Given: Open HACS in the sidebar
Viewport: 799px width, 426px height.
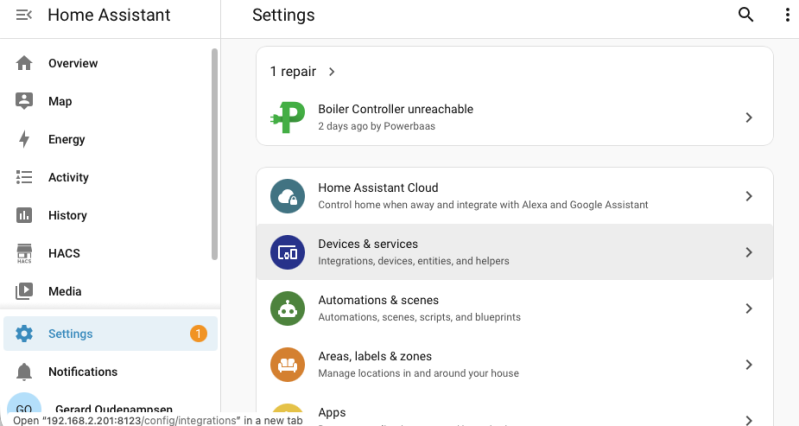Looking at the screenshot, I should (x=110, y=253).
